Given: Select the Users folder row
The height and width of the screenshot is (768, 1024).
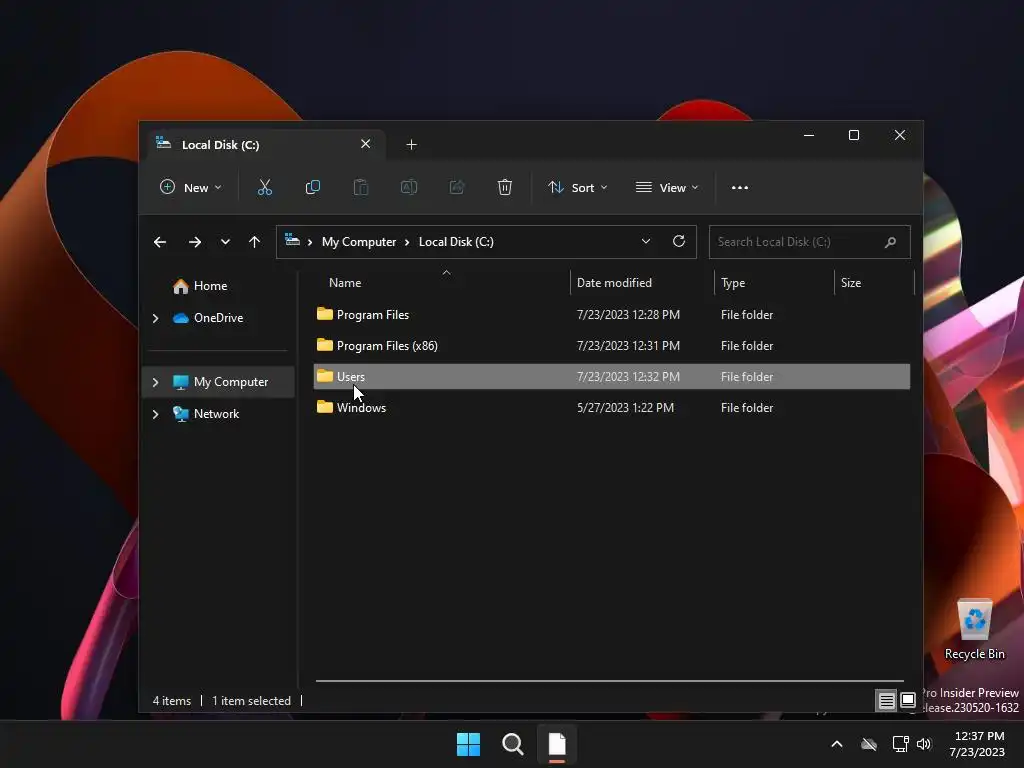Looking at the screenshot, I should point(611,377).
